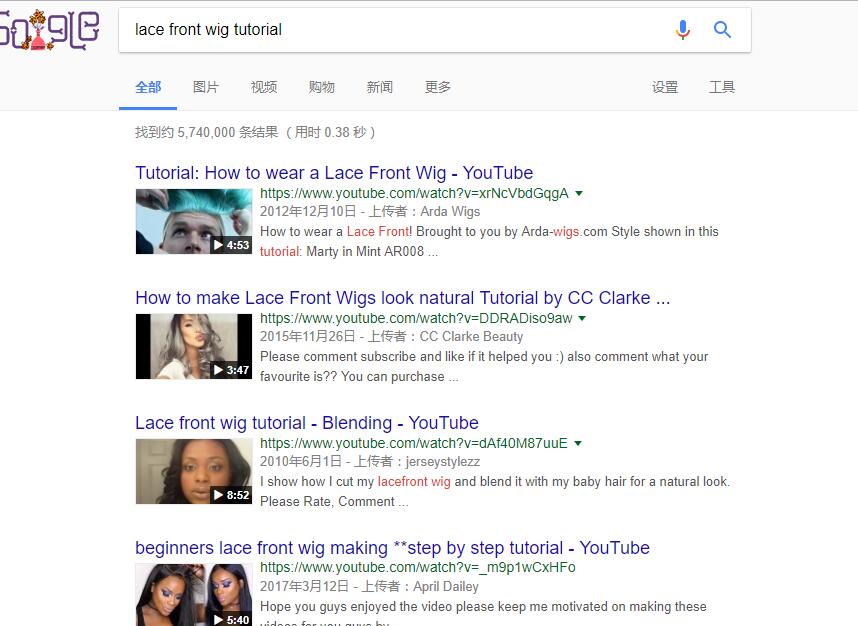Open the 设置 menu
Screen dimensions: 858x626
point(665,87)
